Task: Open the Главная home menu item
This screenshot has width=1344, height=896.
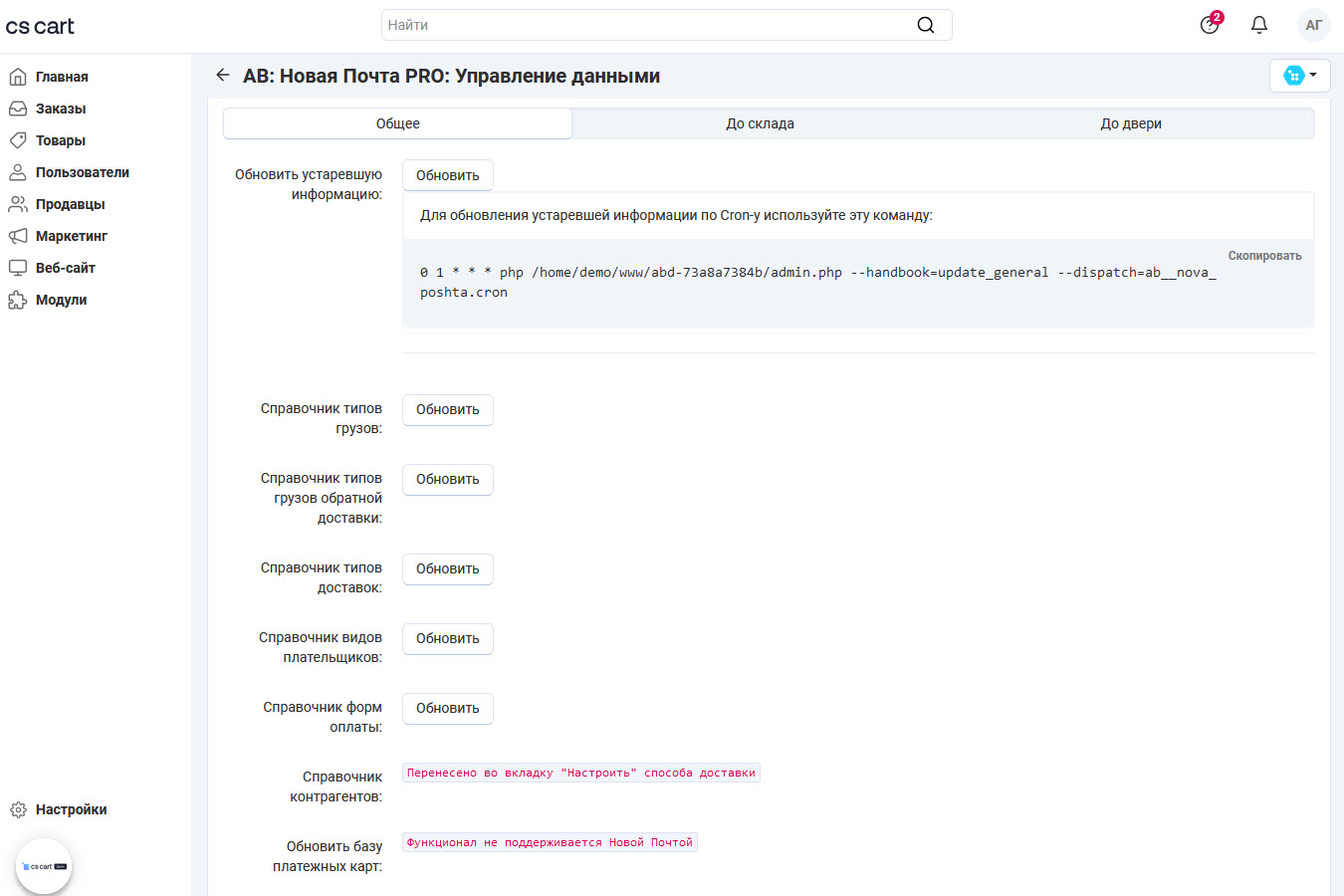Action: point(61,77)
